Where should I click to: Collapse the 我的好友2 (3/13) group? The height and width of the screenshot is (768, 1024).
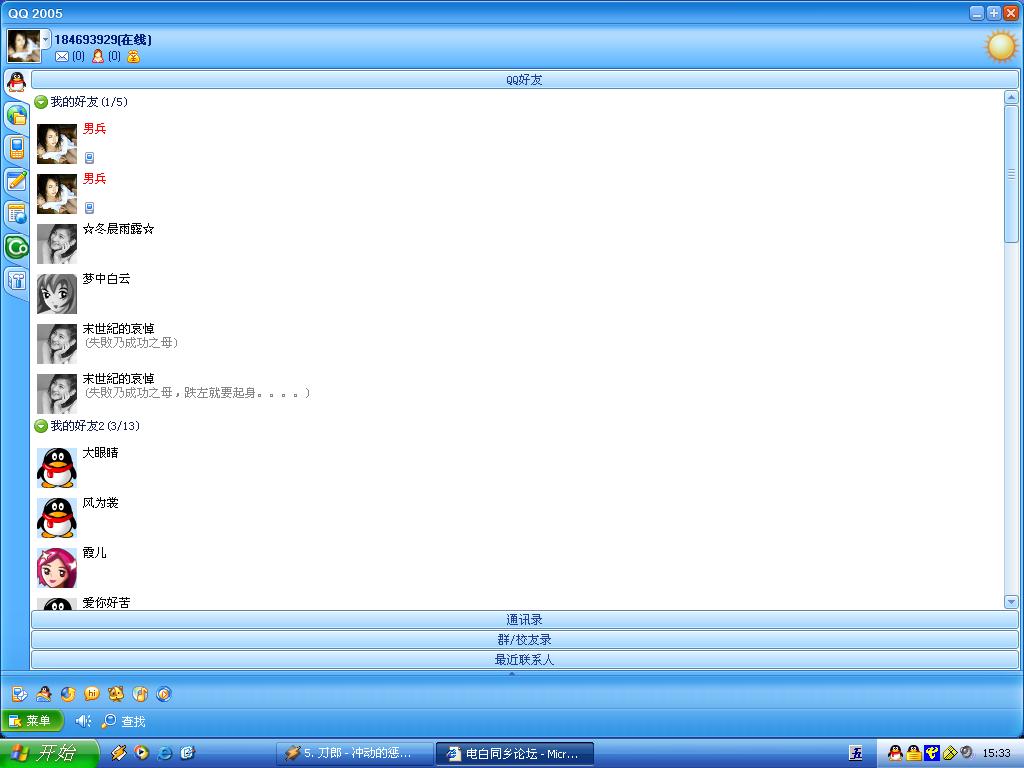41,426
